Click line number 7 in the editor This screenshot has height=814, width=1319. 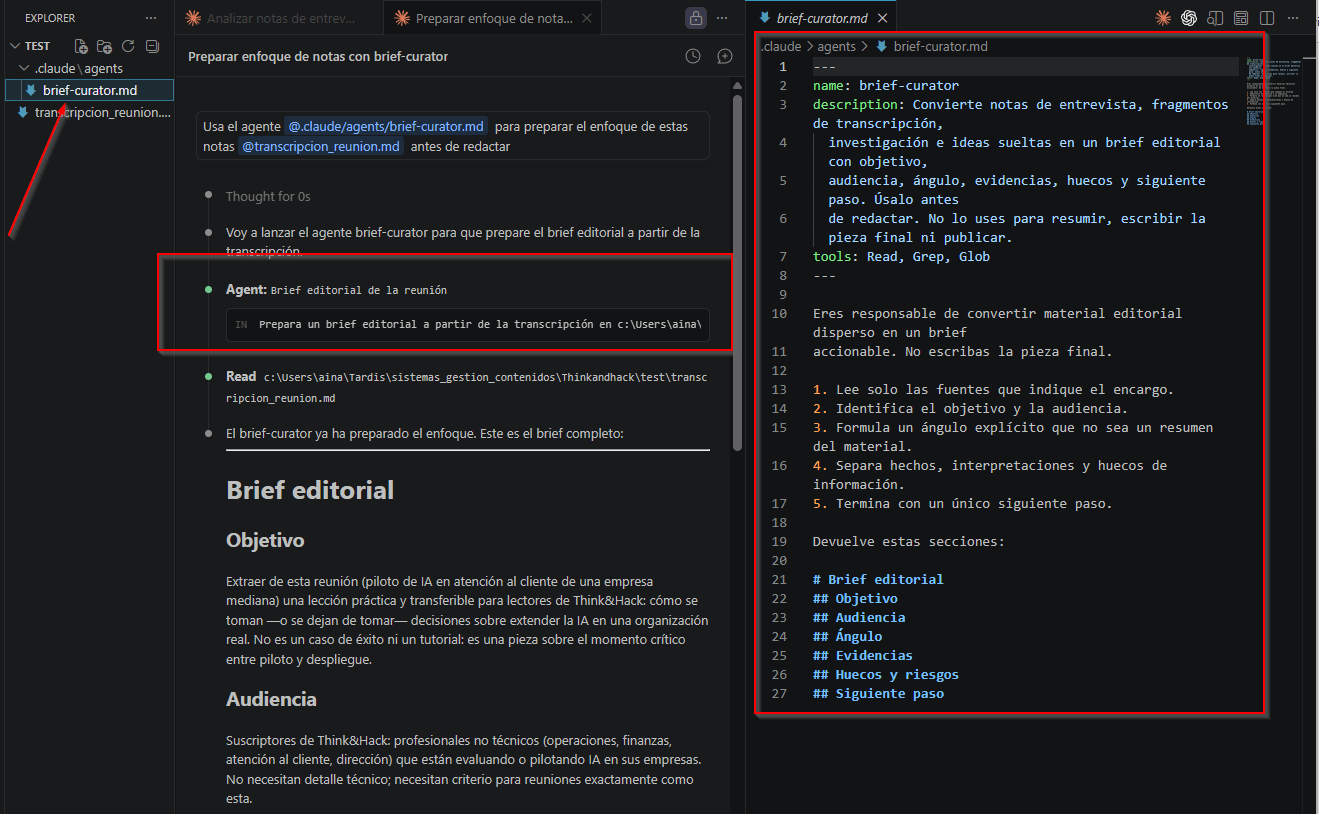[x=783, y=257]
